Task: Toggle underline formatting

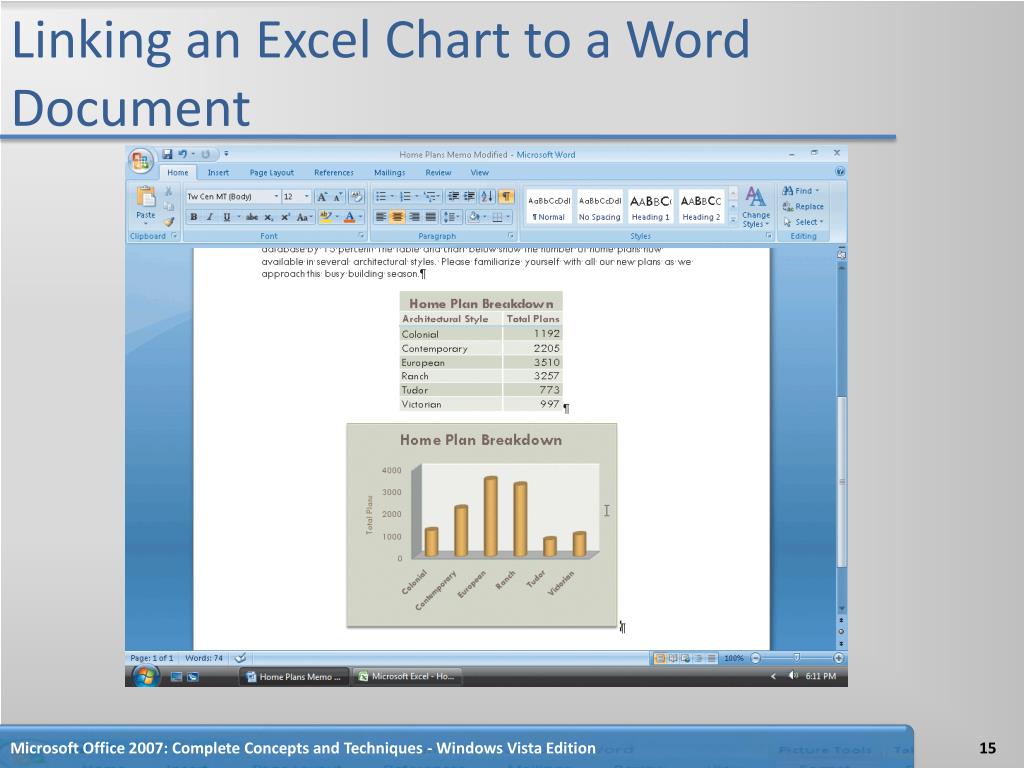Action: point(227,217)
